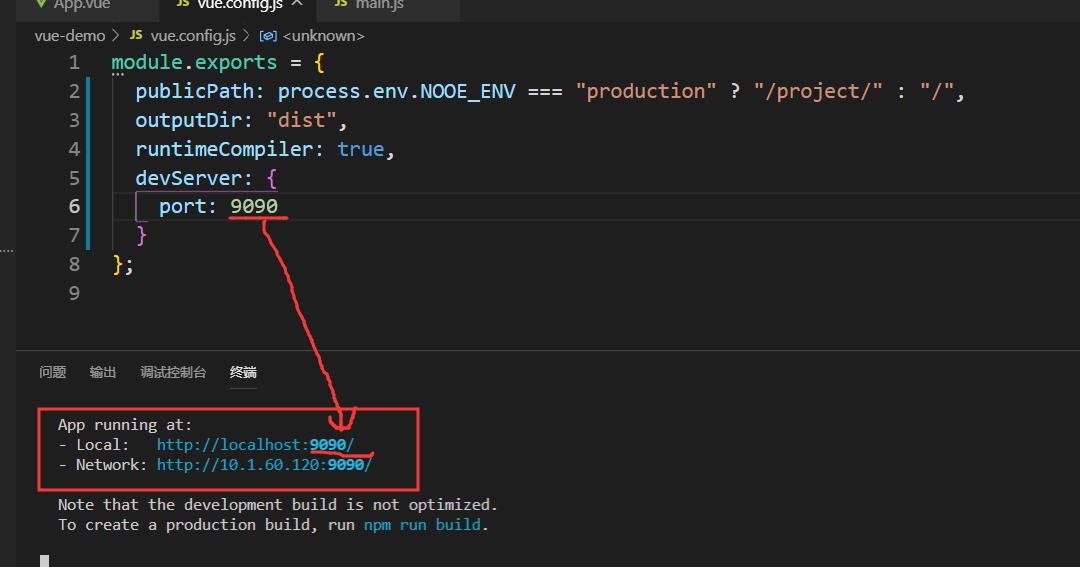Click line number 6 in the gutter
1080x567 pixels.
click(74, 206)
